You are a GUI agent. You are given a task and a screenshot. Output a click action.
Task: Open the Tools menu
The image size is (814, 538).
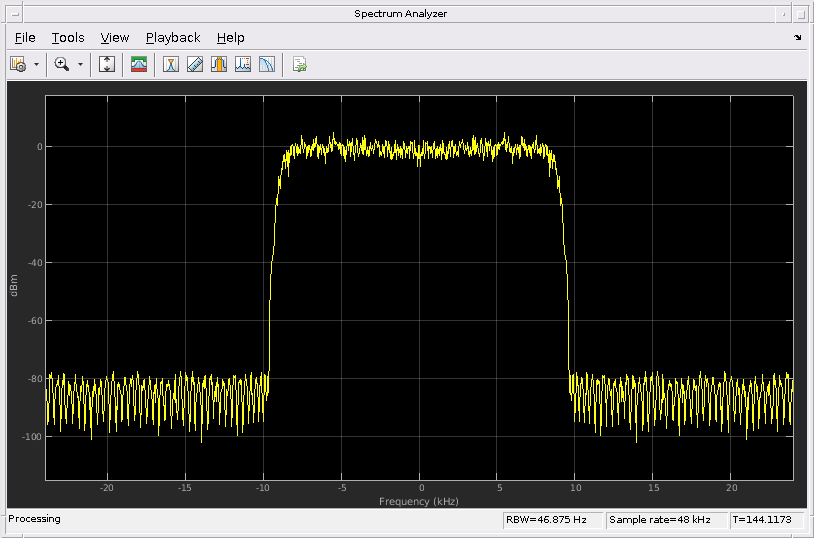point(68,38)
